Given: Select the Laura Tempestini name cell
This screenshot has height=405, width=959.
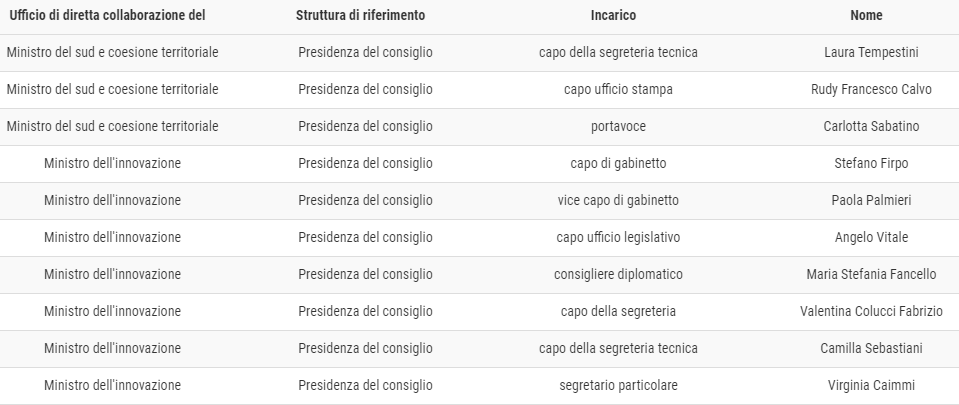Looking at the screenshot, I should click(871, 53).
